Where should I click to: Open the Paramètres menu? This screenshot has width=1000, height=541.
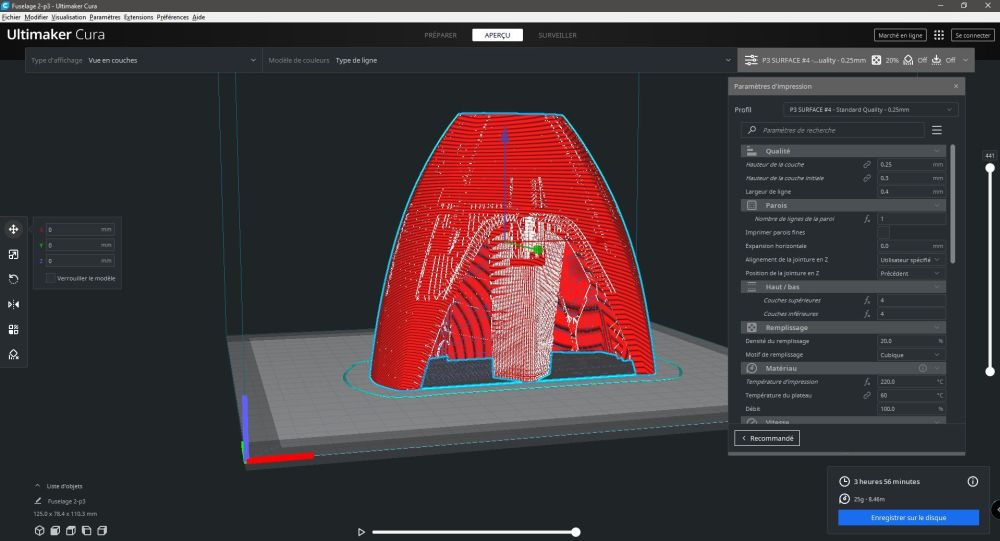coord(105,17)
